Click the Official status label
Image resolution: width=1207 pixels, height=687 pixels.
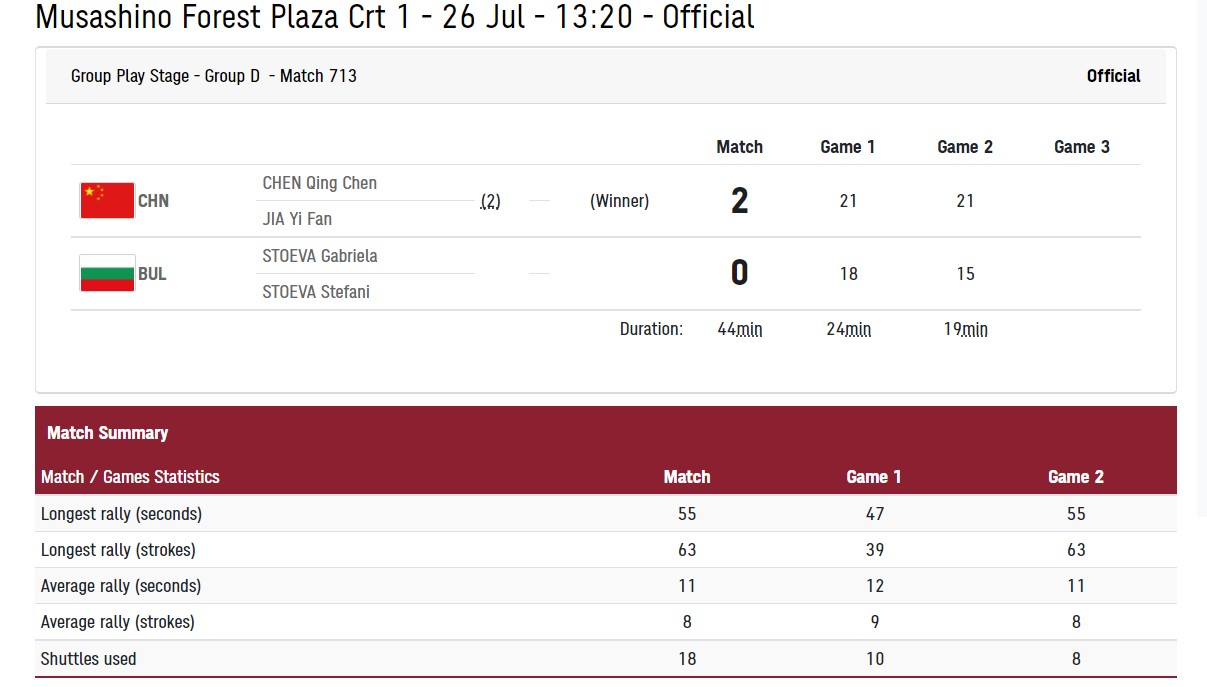coord(1113,76)
